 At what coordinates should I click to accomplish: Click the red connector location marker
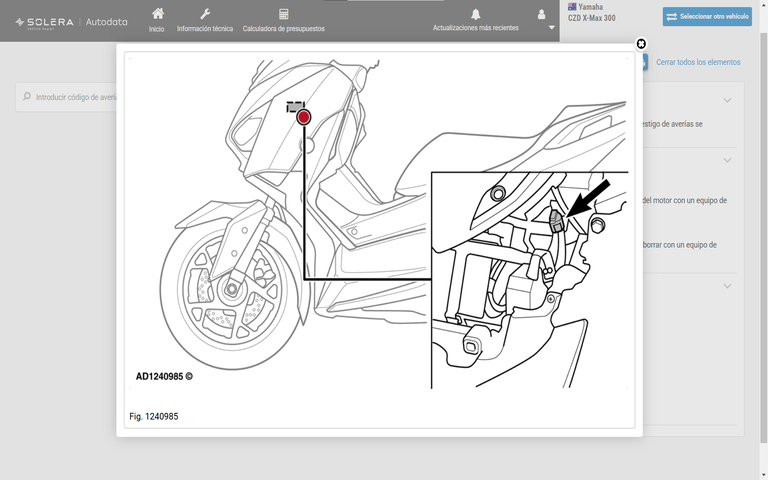(x=304, y=118)
